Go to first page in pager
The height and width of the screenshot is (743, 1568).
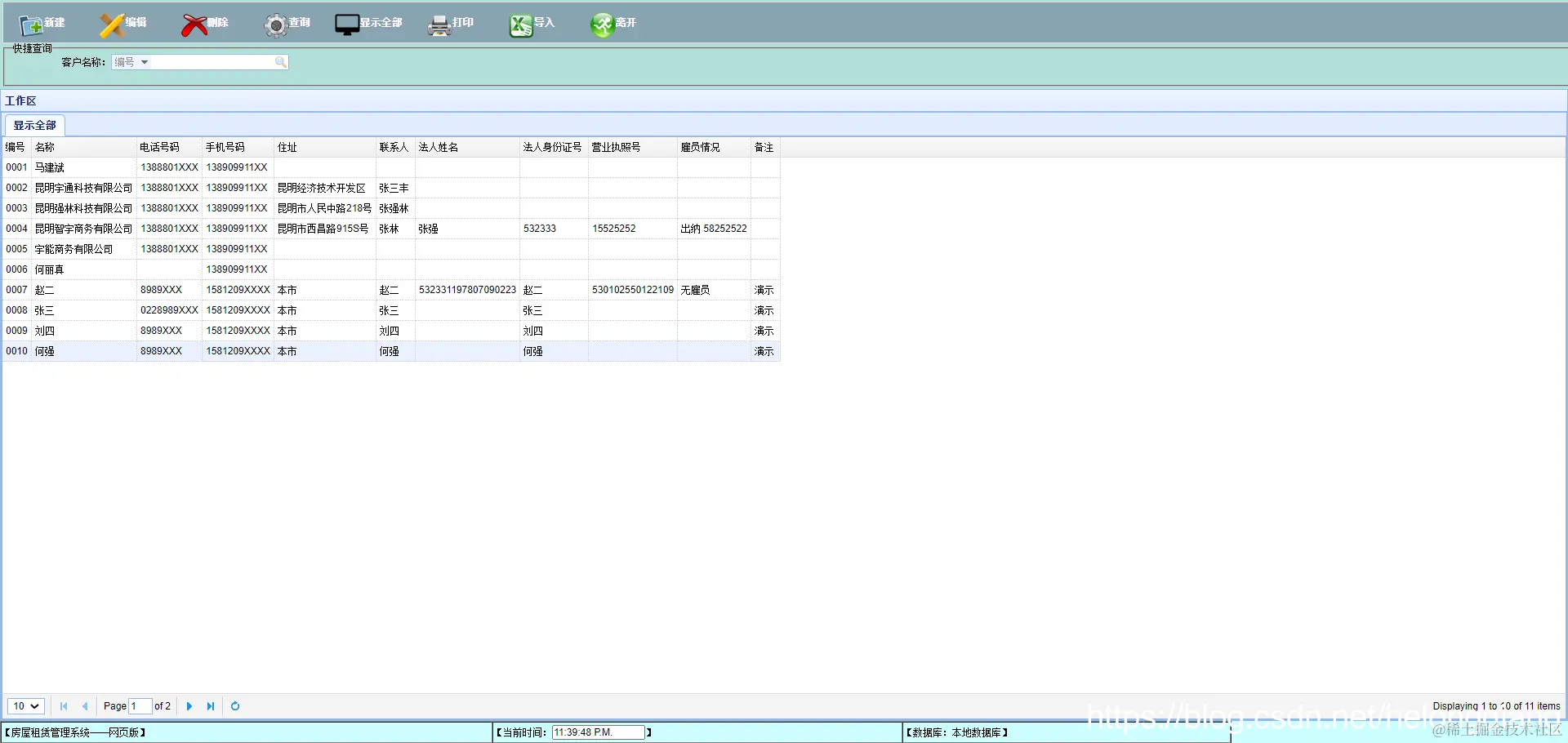click(64, 706)
